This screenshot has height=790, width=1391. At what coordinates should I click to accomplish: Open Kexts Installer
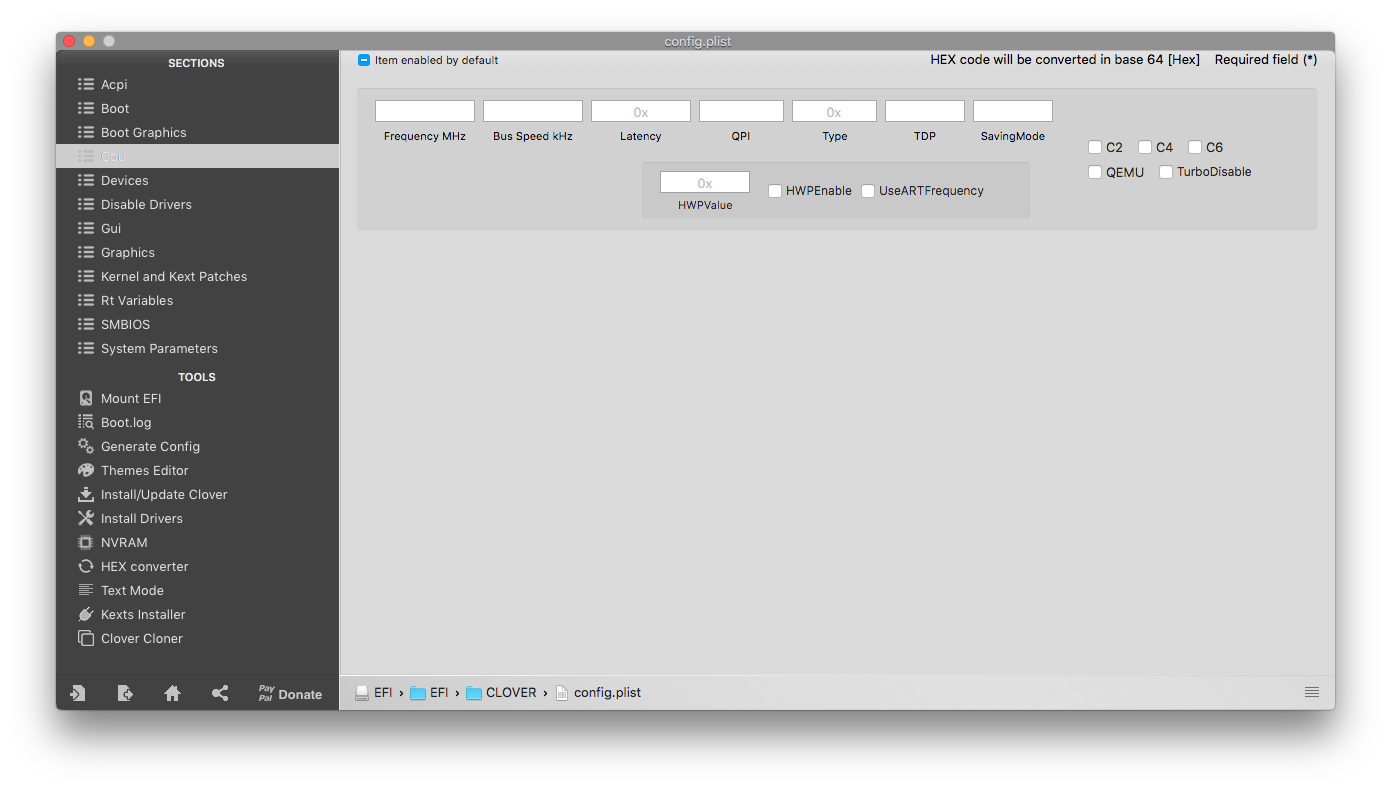point(197,614)
